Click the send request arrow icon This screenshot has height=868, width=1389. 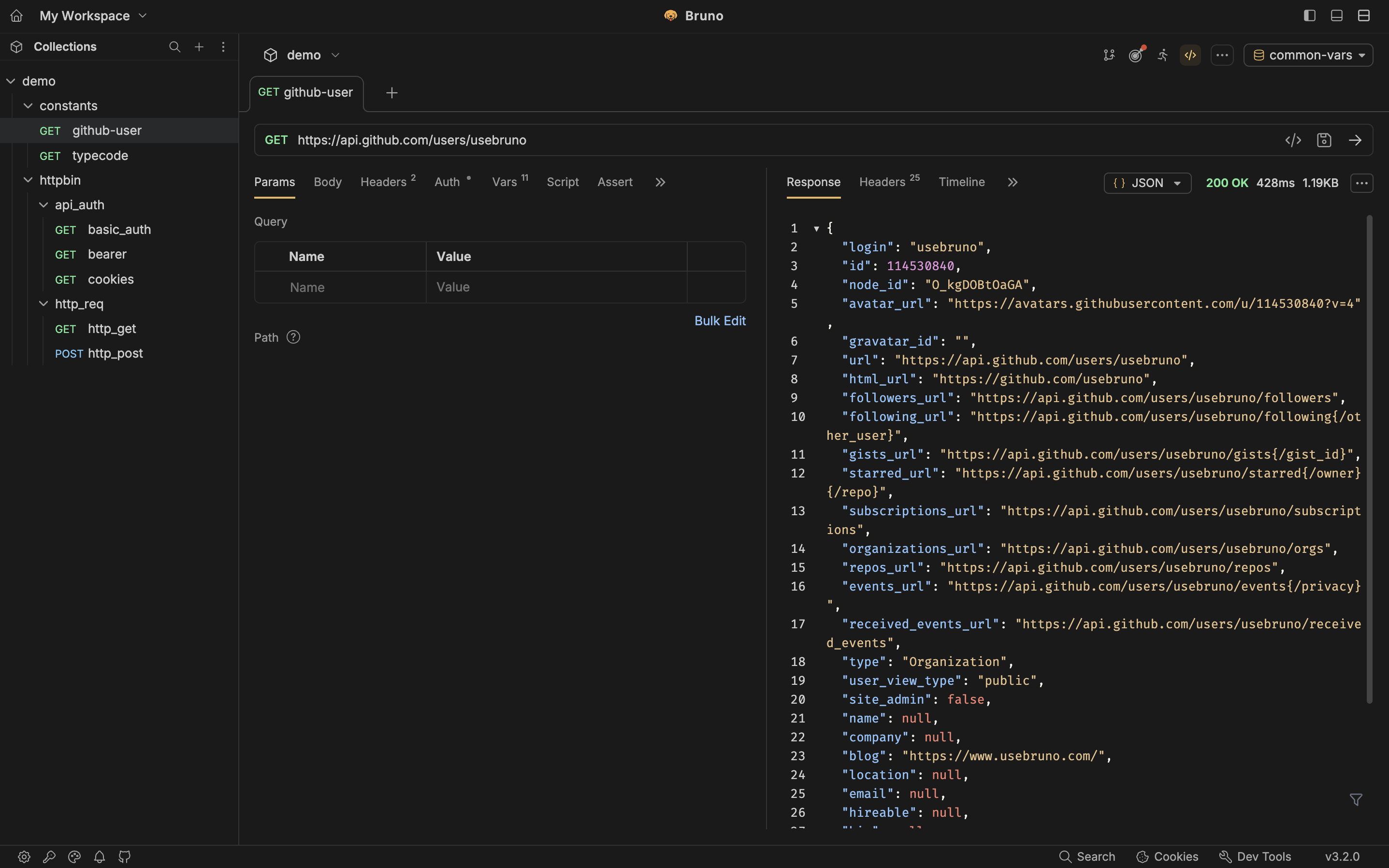pos(1355,140)
